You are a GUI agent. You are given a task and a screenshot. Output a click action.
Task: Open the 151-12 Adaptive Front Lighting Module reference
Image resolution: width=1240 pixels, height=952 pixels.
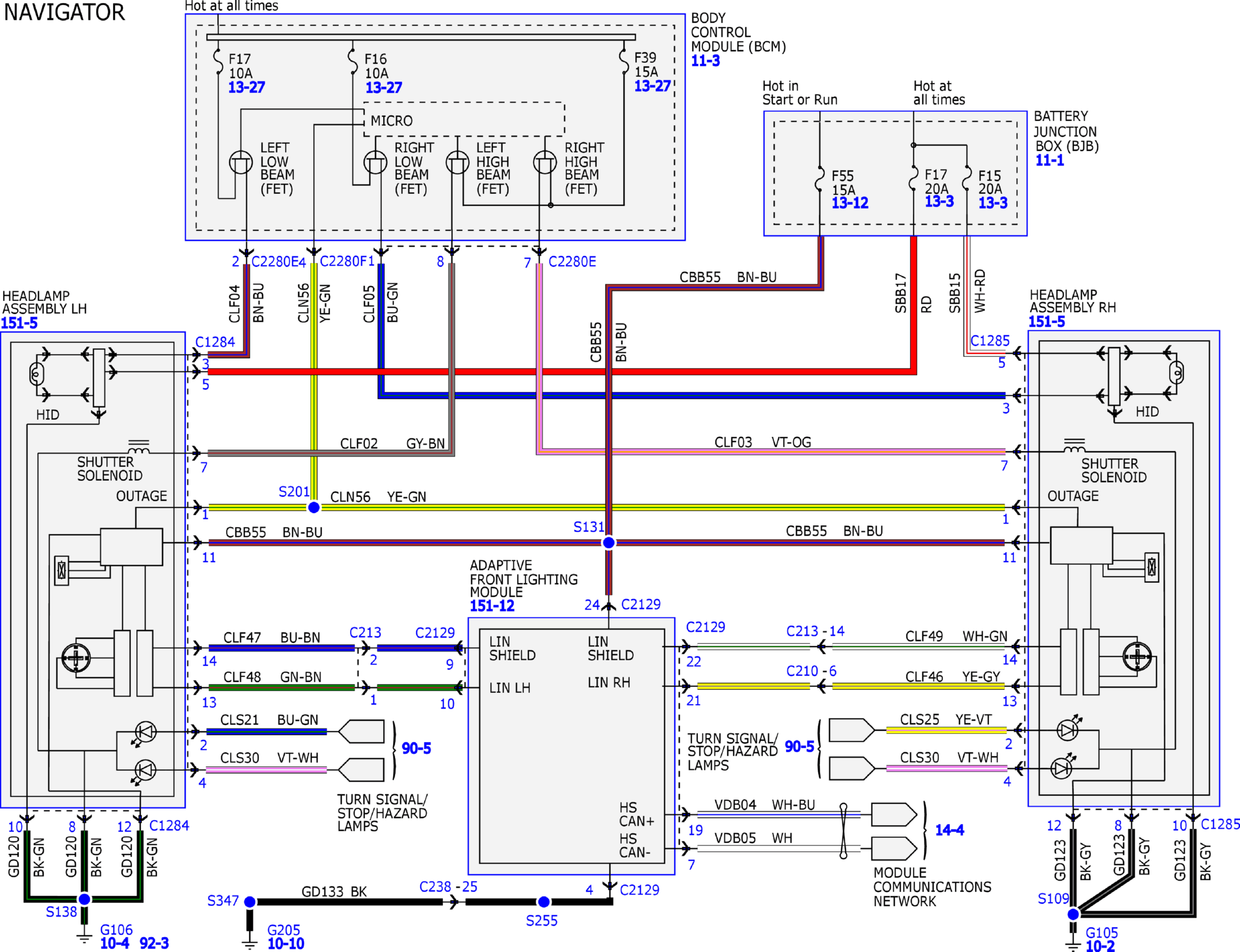[x=493, y=606]
